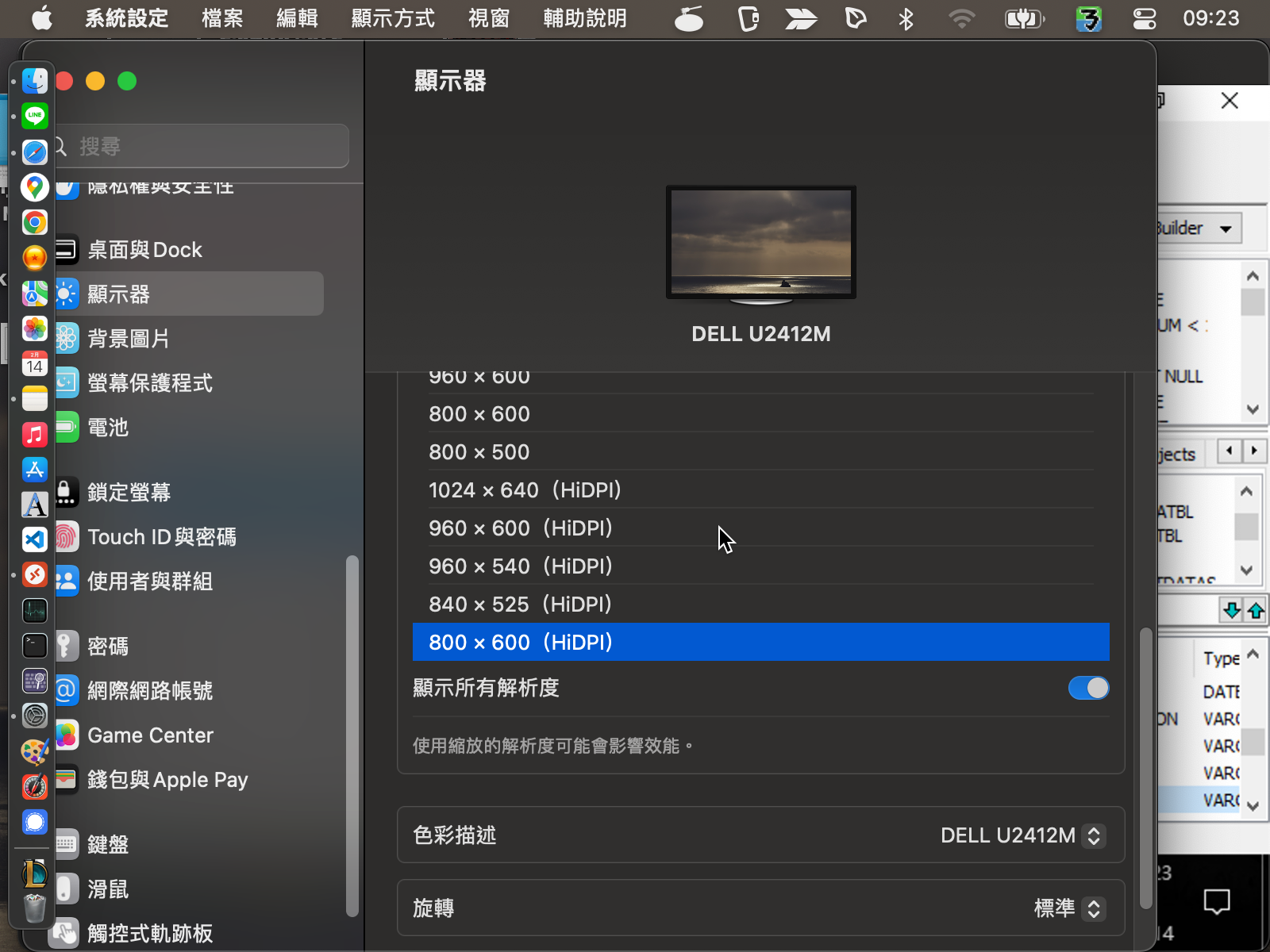
Task: Choose 960 × 600 (HiDPI) resolution
Action: (761, 528)
